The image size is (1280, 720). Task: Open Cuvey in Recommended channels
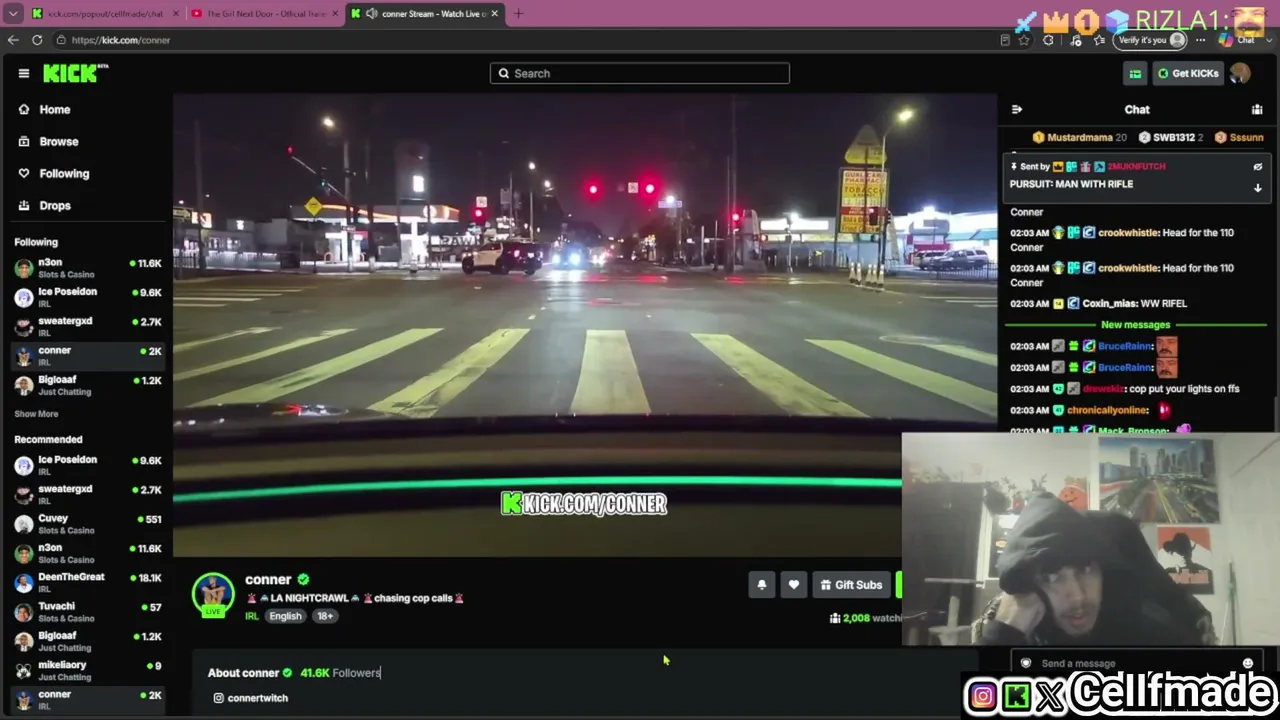coord(88,523)
